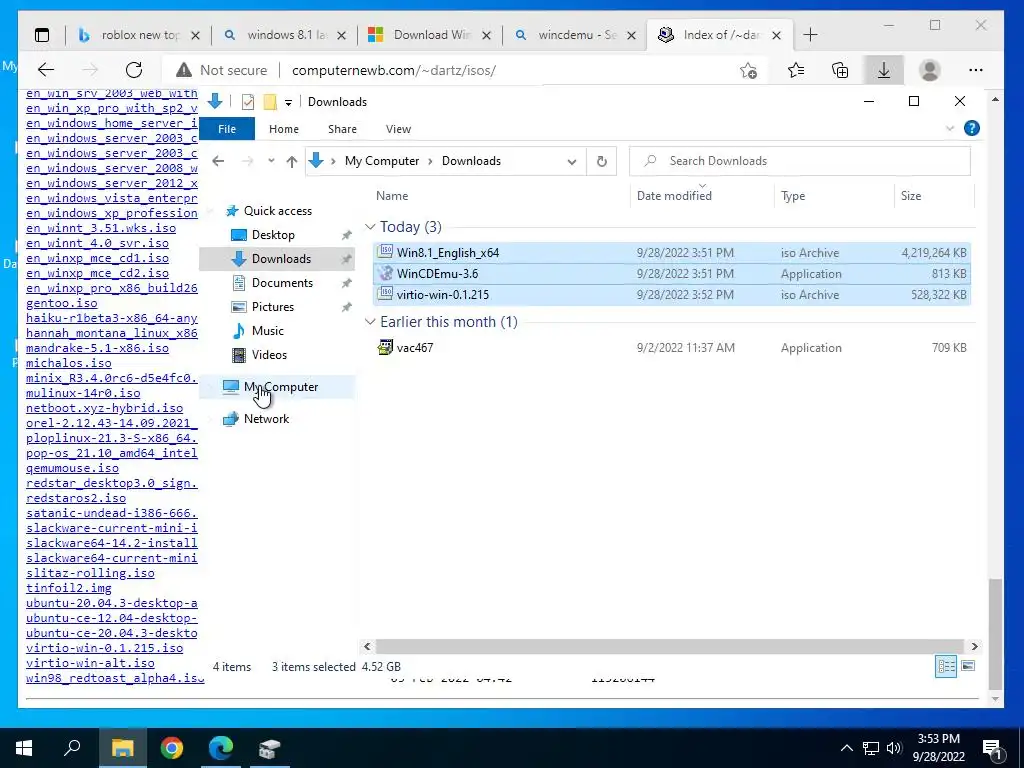Open Chrome from the taskbar
This screenshot has height=768, width=1024.
(172, 748)
